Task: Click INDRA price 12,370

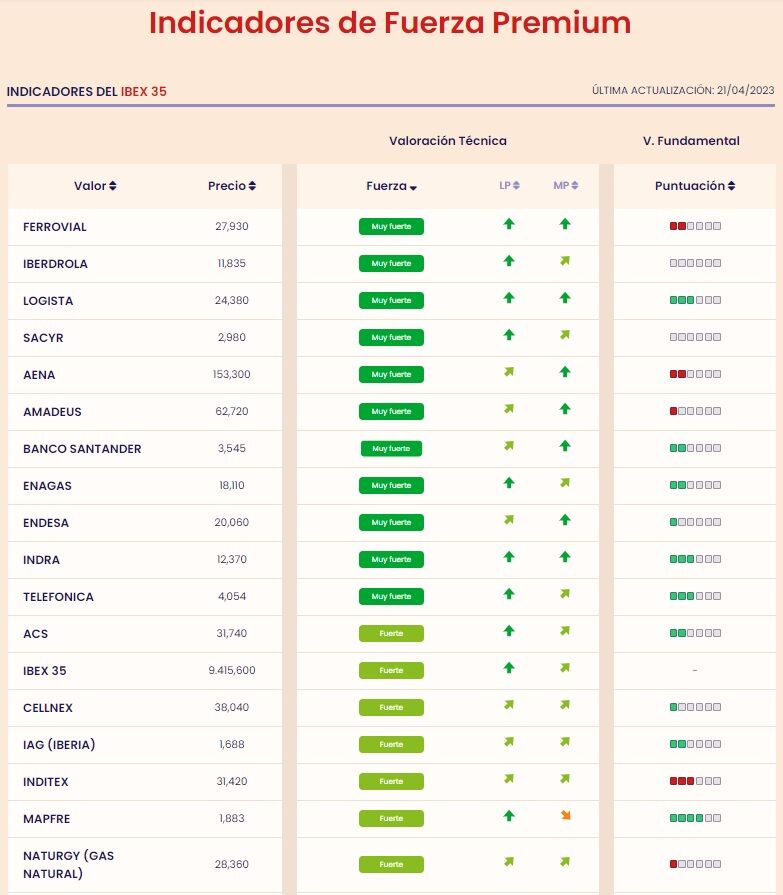Action: click(232, 559)
